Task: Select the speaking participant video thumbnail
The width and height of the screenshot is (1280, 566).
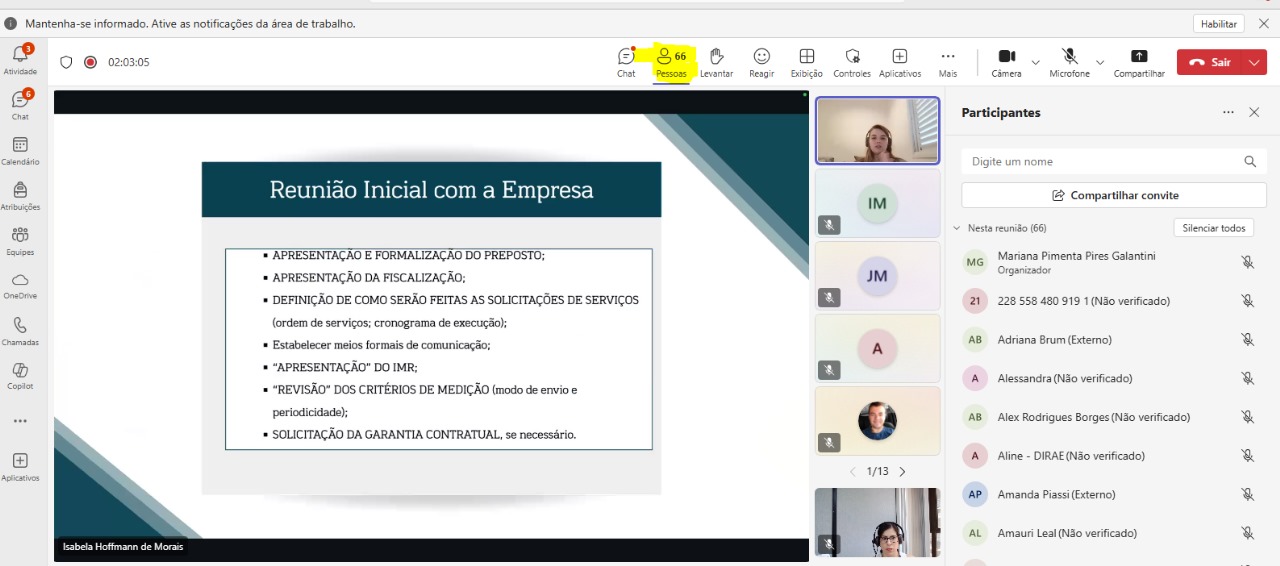Action: click(878, 130)
